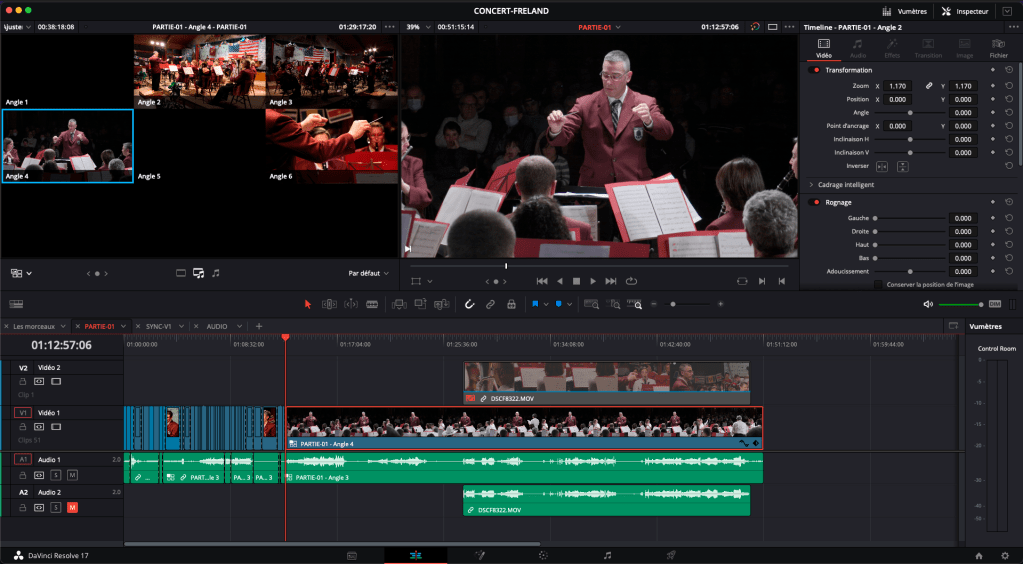Viewport: 1023px width, 564px height.
Task: Click the Inspecteur button in top bar
Action: [966, 11]
